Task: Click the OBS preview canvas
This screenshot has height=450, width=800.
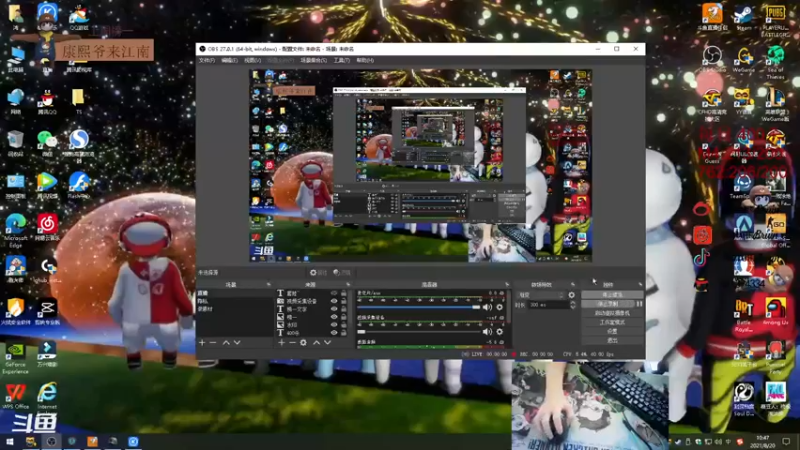Action: click(x=420, y=166)
